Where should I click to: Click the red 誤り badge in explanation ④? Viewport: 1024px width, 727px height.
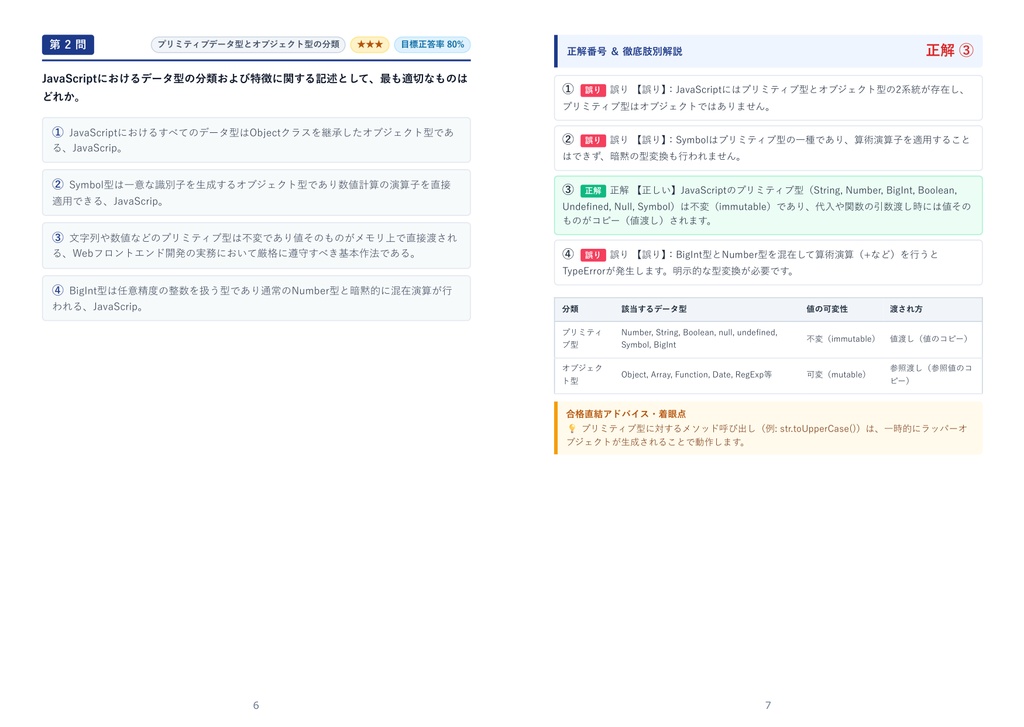[x=593, y=255]
